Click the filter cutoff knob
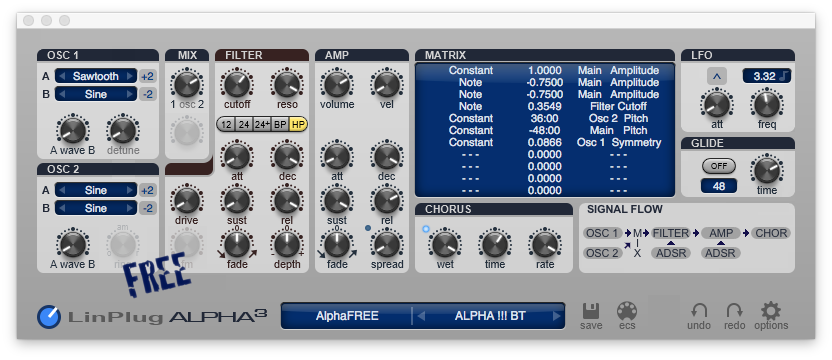This screenshot has height=360, width=832. click(237, 84)
